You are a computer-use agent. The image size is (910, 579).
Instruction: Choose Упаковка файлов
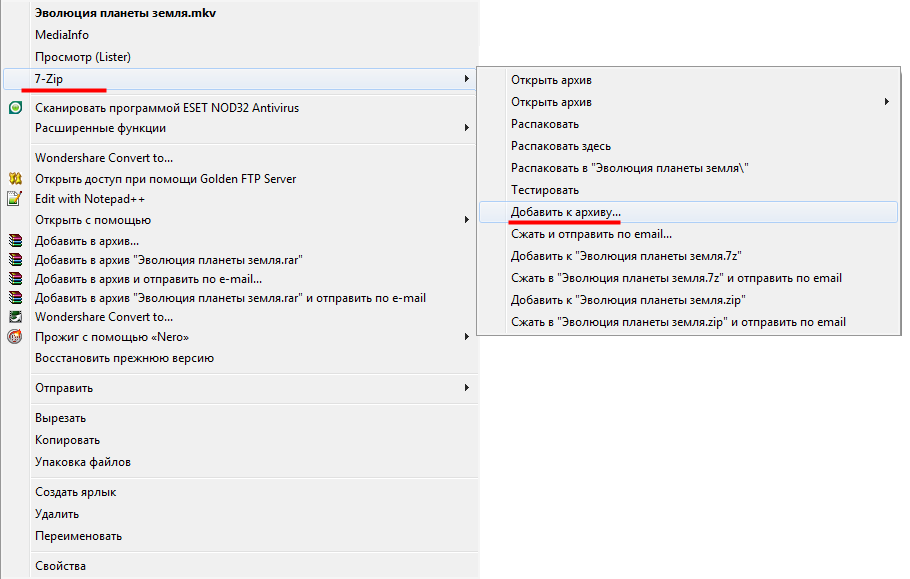[x=83, y=462]
